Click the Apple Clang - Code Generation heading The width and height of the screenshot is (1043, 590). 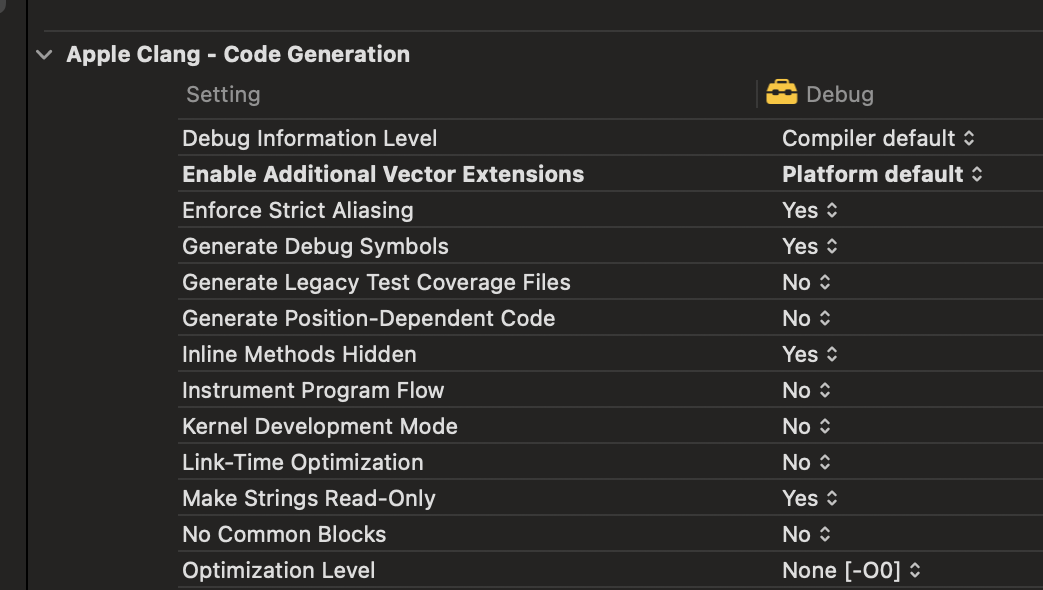(238, 55)
